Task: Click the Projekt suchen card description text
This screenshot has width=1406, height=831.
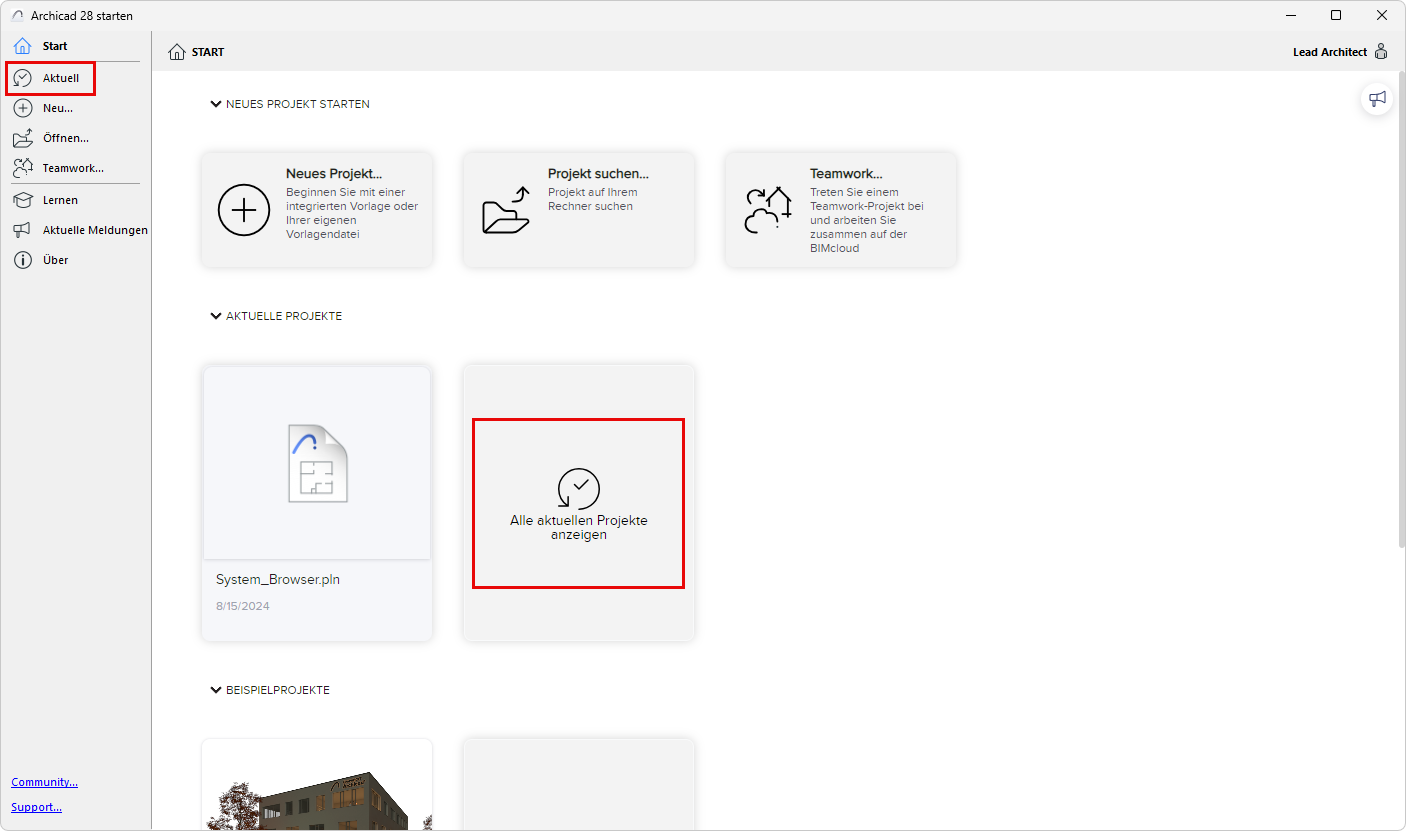Action: (593, 199)
